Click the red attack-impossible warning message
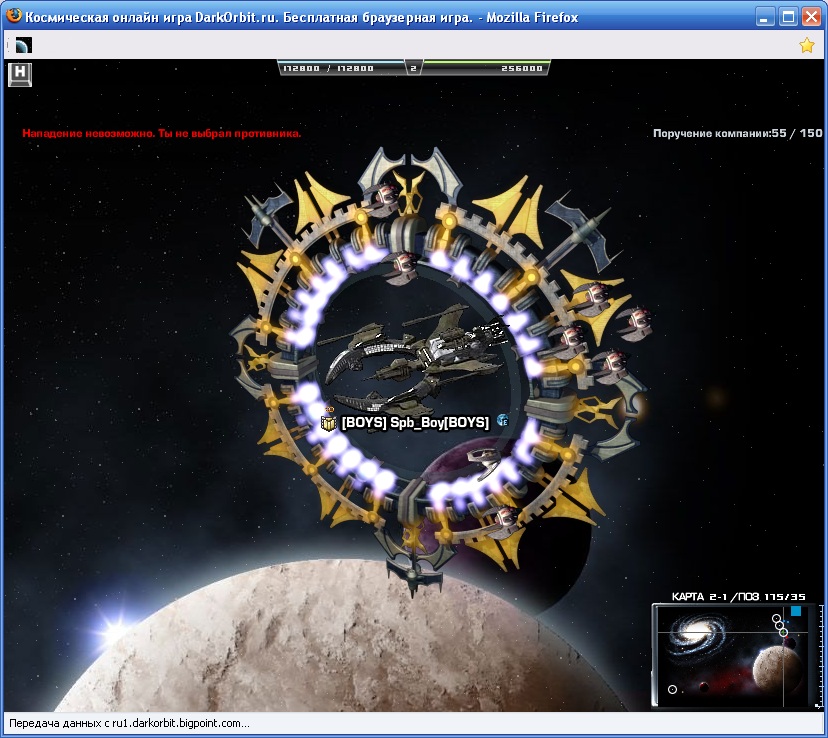Screen dimensions: 828x738 pos(162,133)
